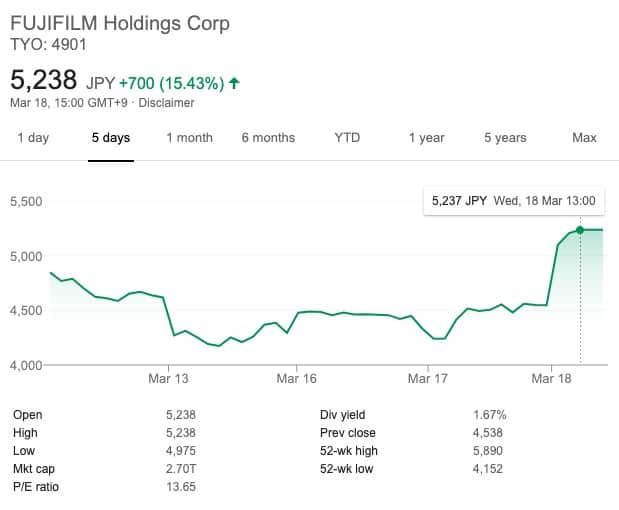
Task: Switch to the 5 days tab
Action: [110, 138]
